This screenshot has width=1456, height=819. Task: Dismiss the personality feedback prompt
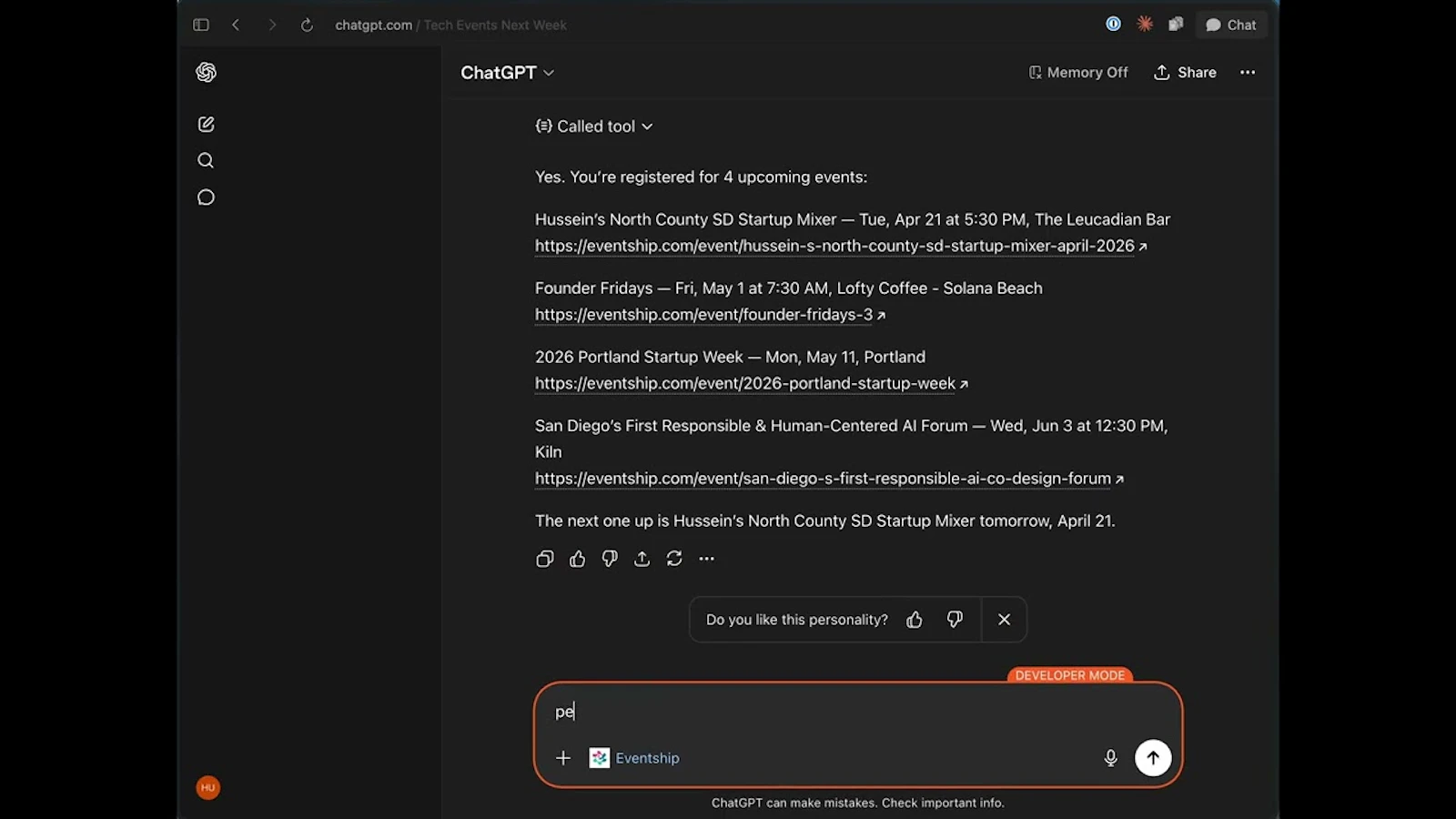tap(1004, 620)
